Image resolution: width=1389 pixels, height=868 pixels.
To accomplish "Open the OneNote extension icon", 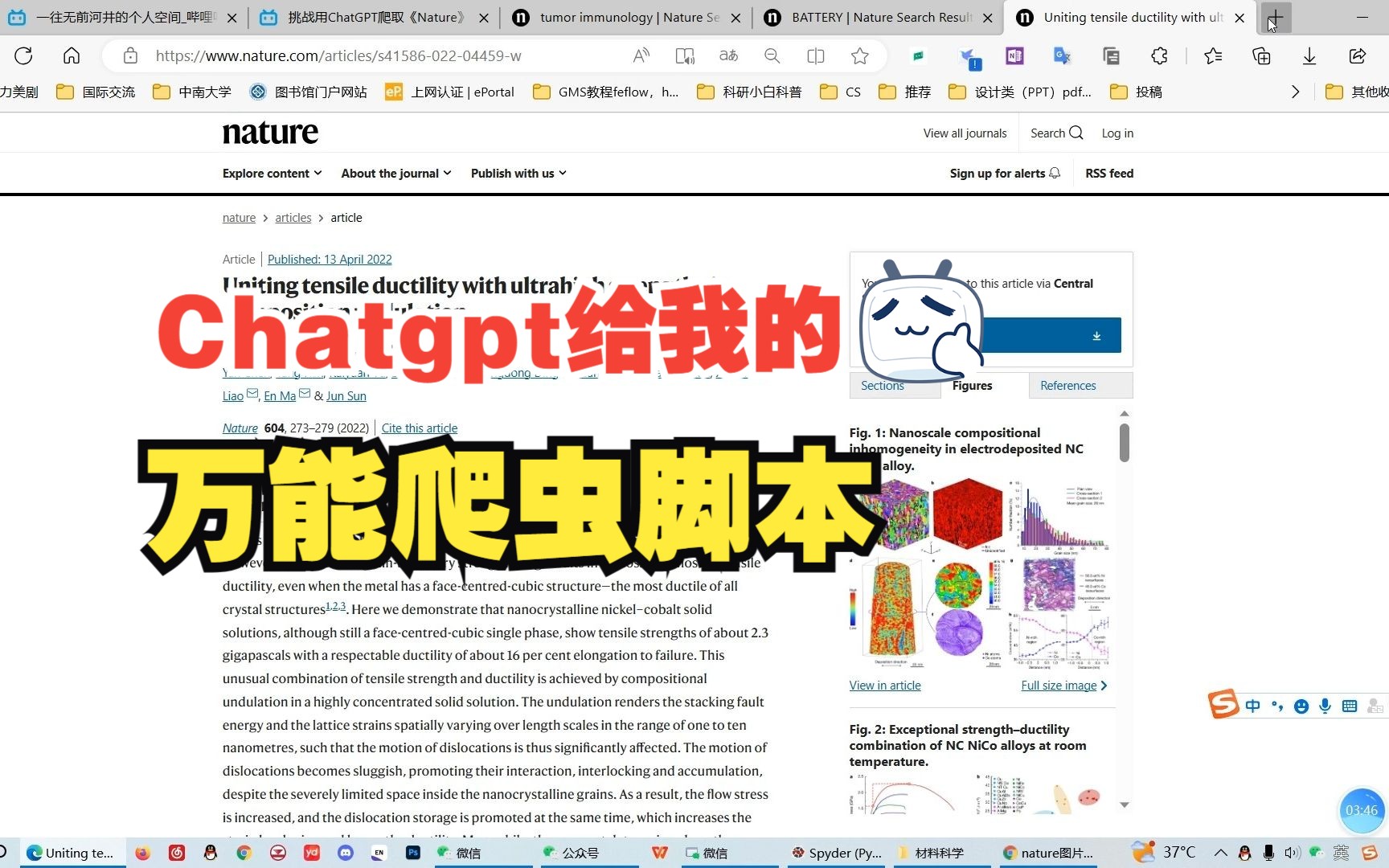I will pyautogui.click(x=1014, y=55).
